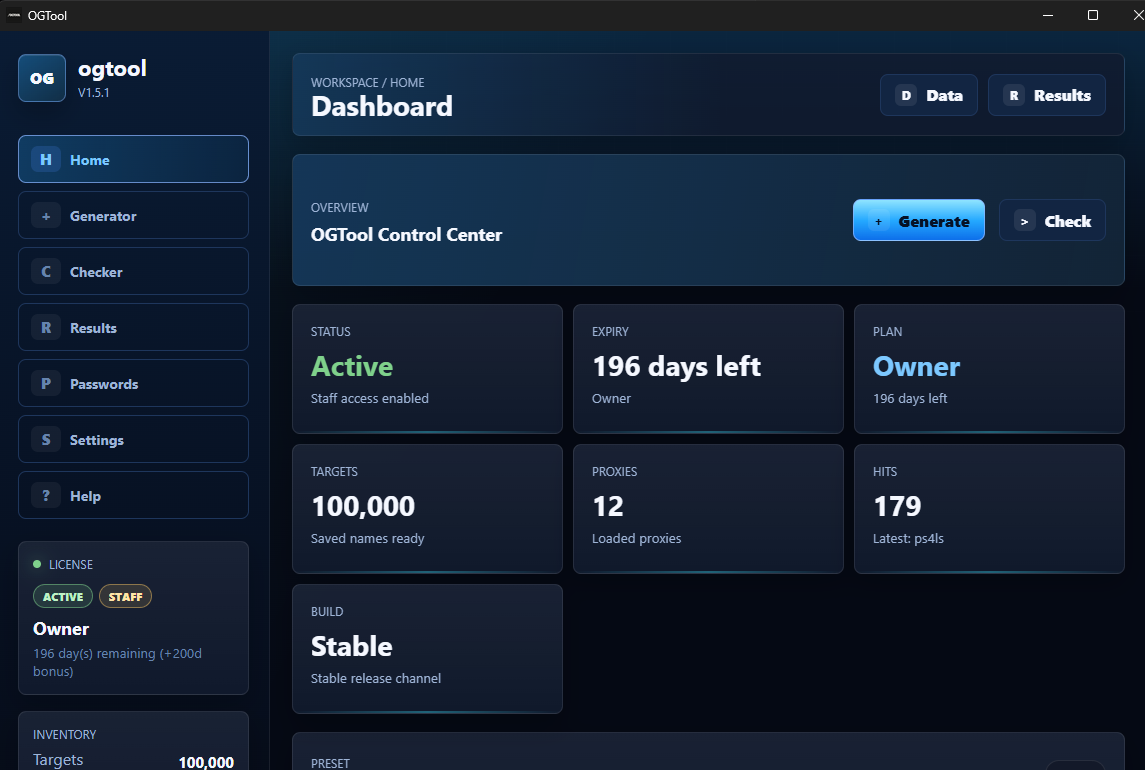Click the plus icon beside Generator
This screenshot has width=1145, height=770.
tap(46, 216)
